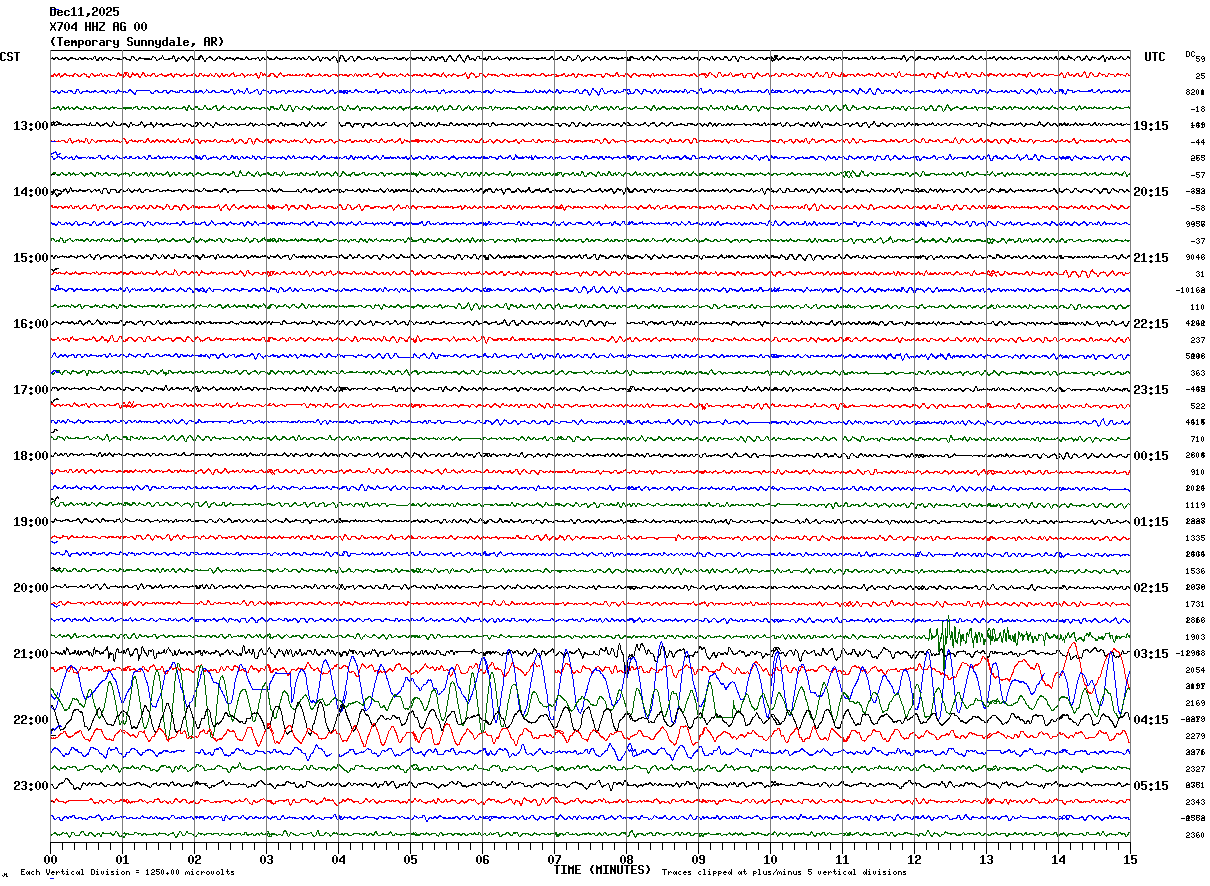The width and height of the screenshot is (1210, 886).
Task: Select the 13:00 CST time label
Action: [30, 126]
